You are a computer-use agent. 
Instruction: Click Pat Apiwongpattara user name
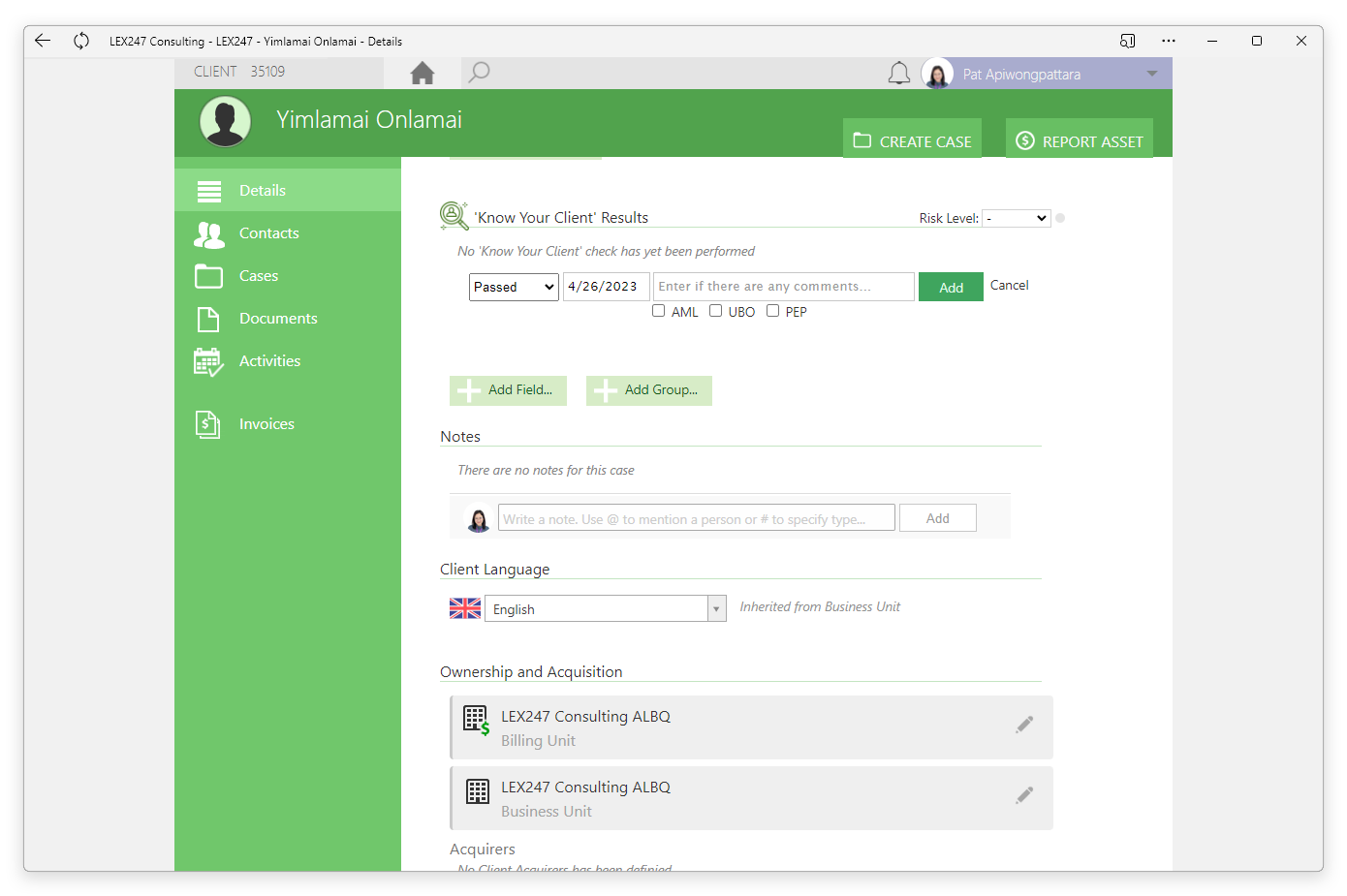[x=1021, y=75]
